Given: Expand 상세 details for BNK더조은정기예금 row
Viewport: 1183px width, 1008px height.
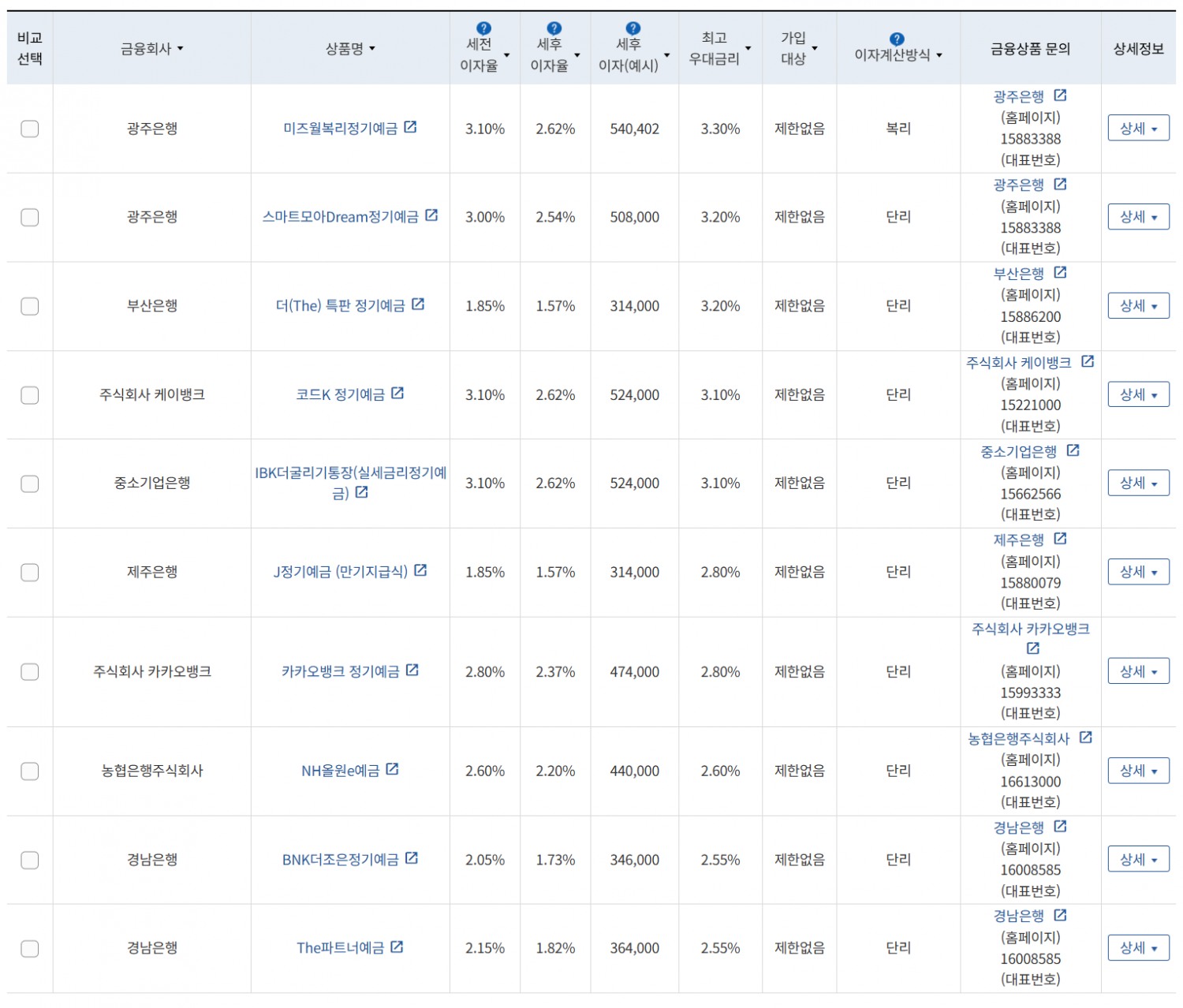Looking at the screenshot, I should point(1139,859).
